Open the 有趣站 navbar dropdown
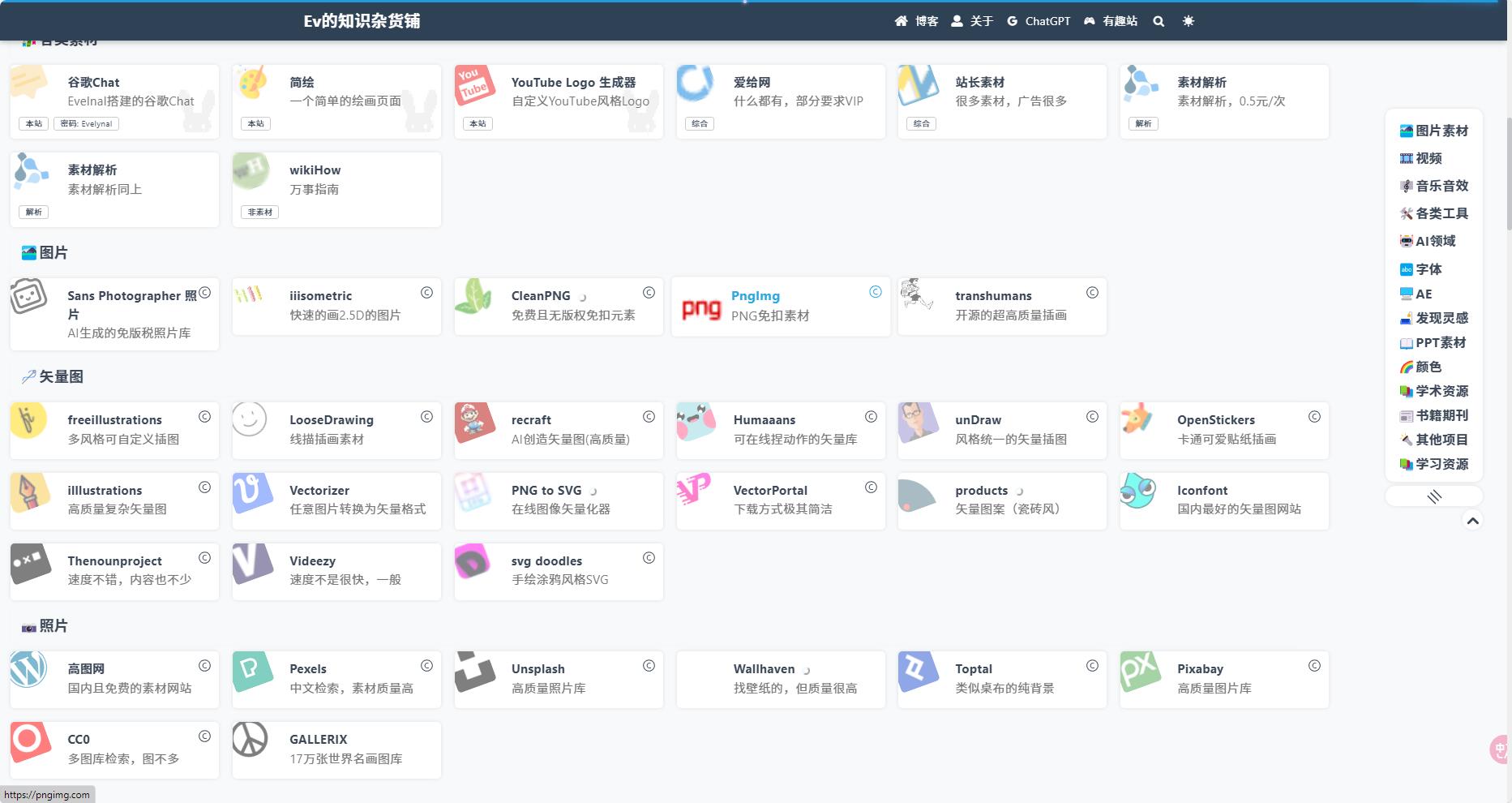1512x803 pixels. (1111, 22)
